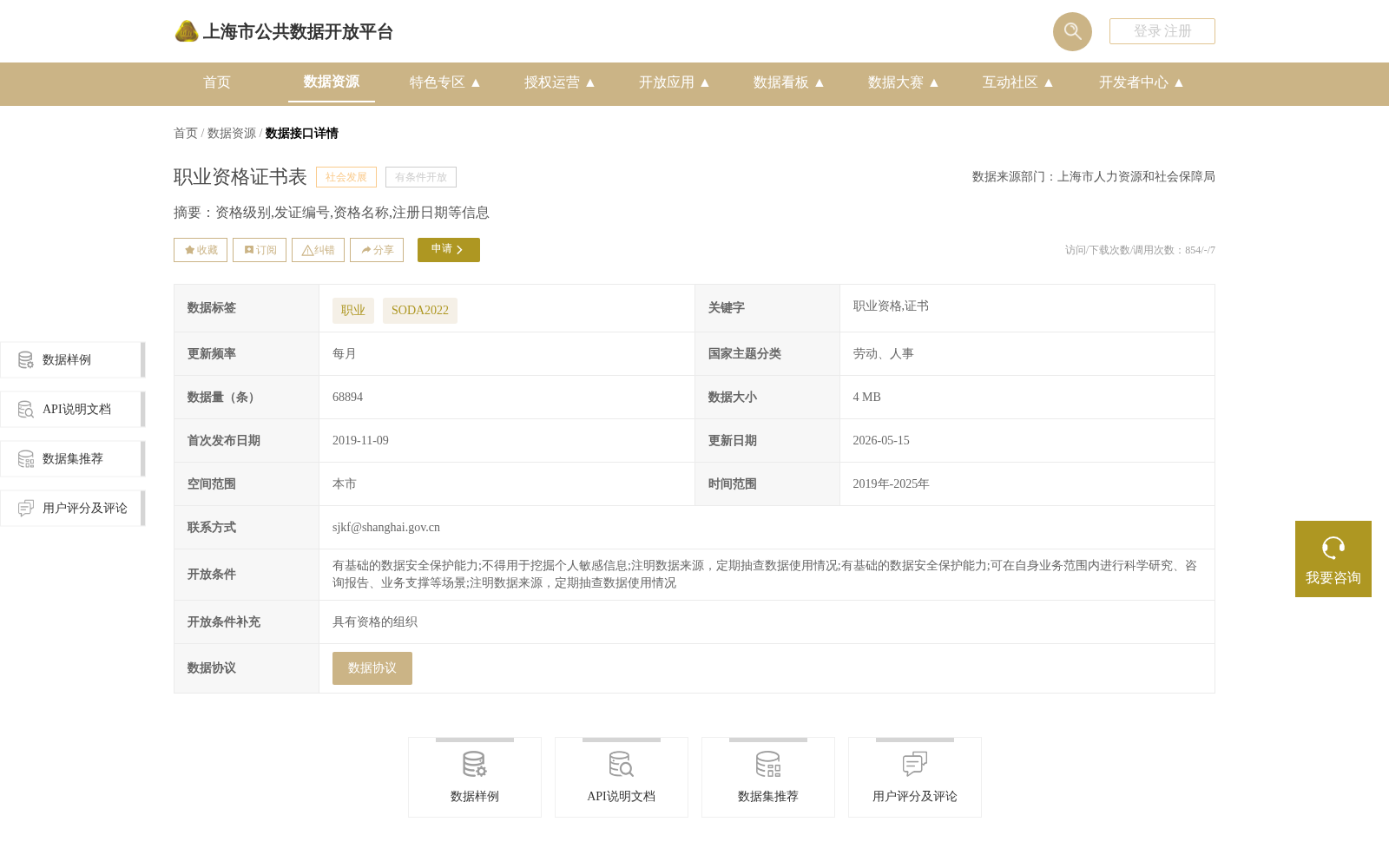1389x868 pixels.
Task: Click the 申请 apply button
Action: click(x=449, y=250)
